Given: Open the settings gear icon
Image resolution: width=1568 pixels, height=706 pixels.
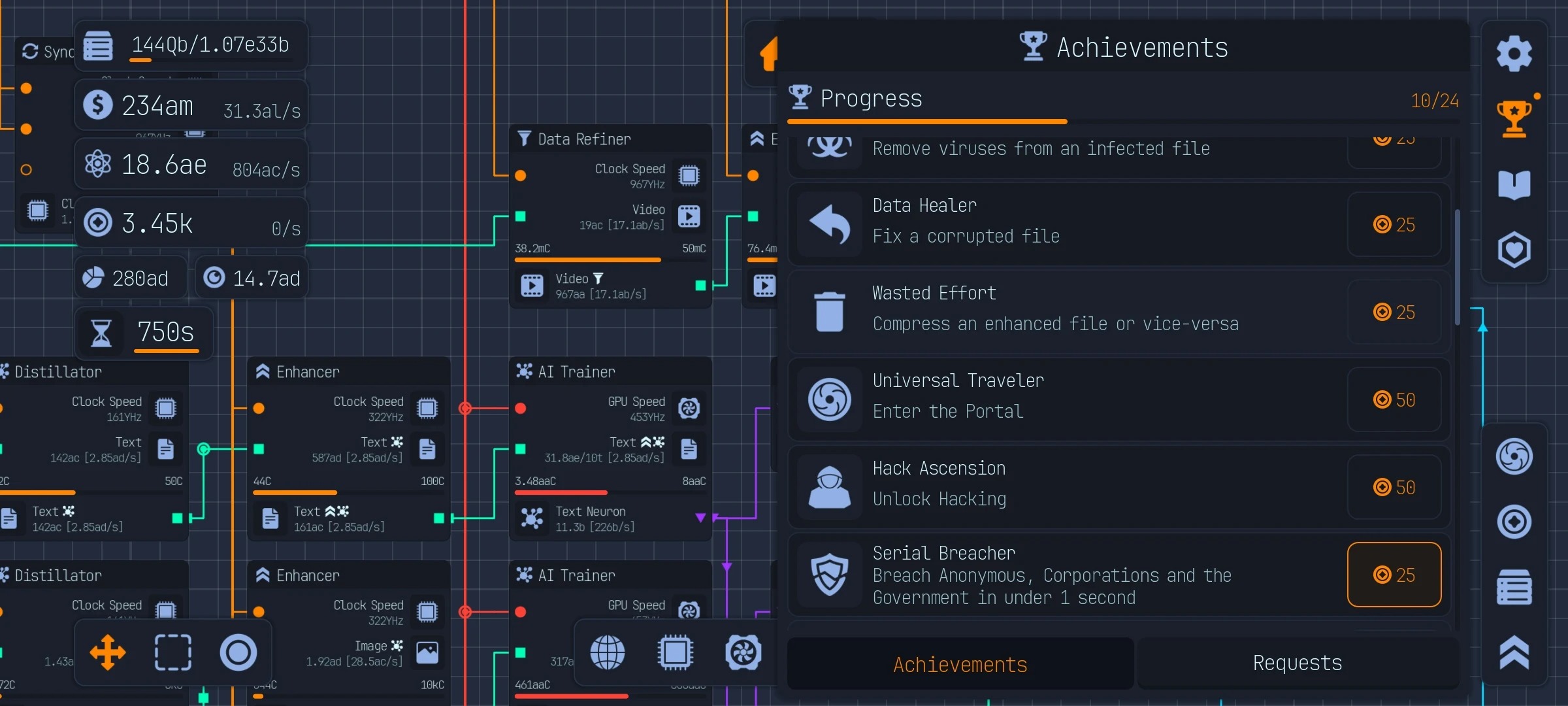Looking at the screenshot, I should coord(1514,54).
